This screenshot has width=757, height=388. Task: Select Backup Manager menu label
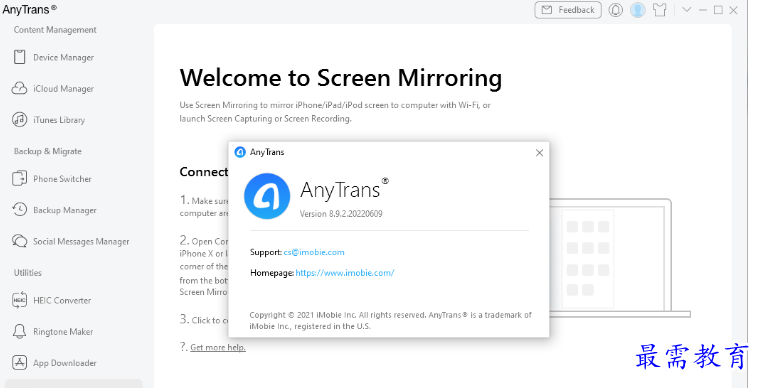pyautogui.click(x=65, y=210)
